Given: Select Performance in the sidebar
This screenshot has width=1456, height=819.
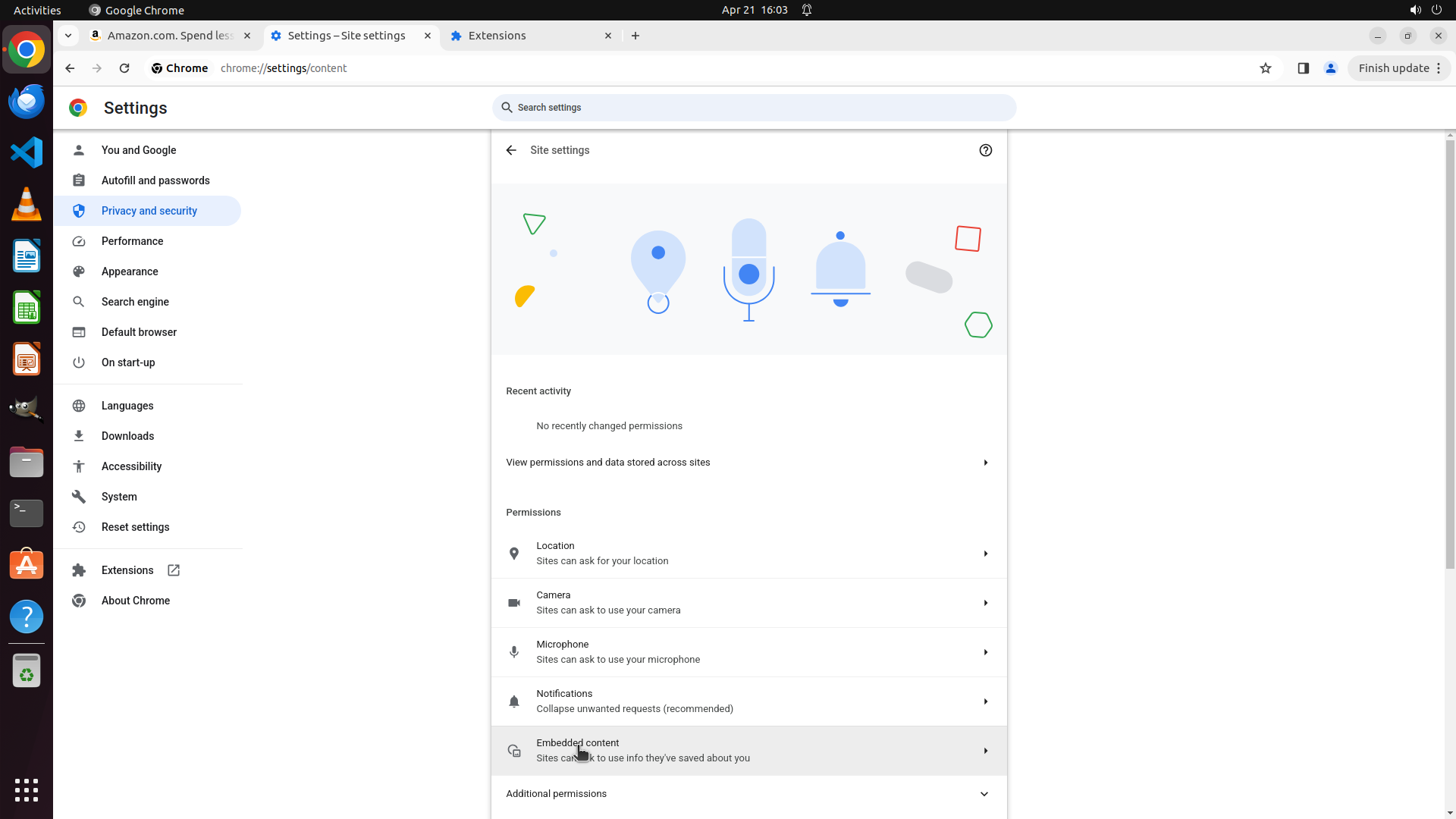Looking at the screenshot, I should coord(133,241).
